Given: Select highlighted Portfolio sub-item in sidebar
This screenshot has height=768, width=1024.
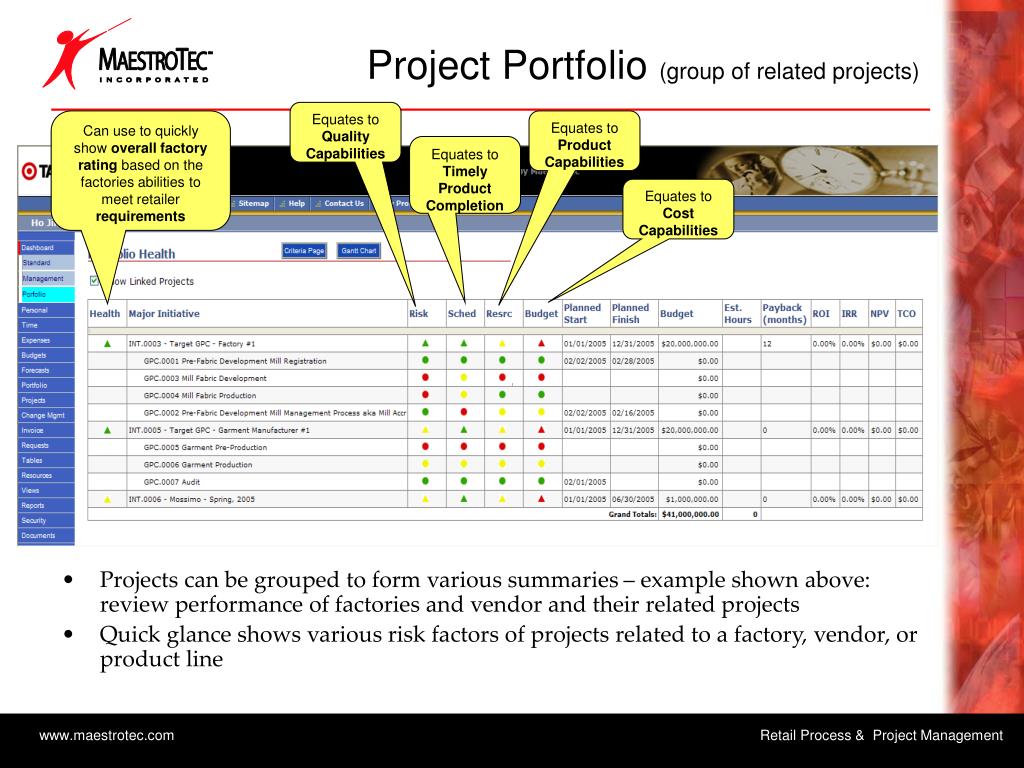Looking at the screenshot, I should [47, 294].
